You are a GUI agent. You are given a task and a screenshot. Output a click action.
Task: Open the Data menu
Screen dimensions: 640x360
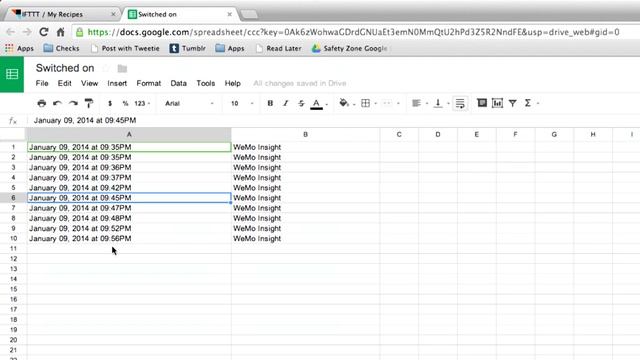click(x=178, y=83)
